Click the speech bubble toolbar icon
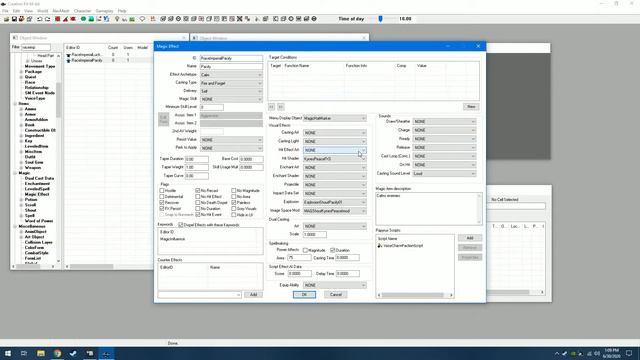This screenshot has height=360, width=640. 142,19
